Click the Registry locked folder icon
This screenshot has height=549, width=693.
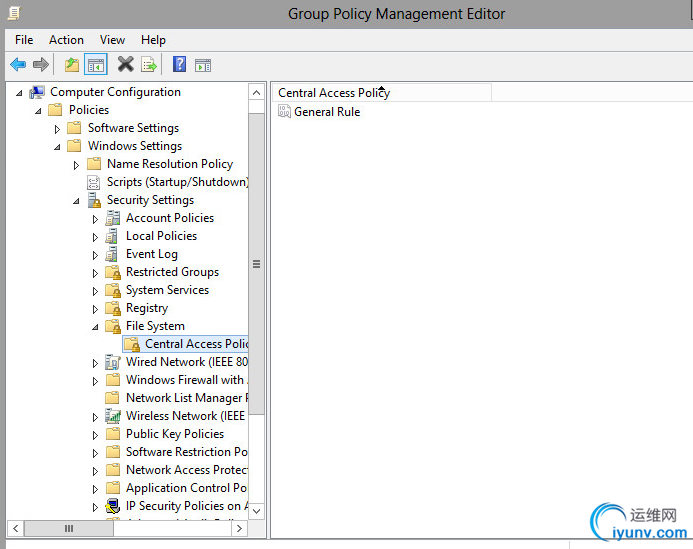(x=113, y=308)
